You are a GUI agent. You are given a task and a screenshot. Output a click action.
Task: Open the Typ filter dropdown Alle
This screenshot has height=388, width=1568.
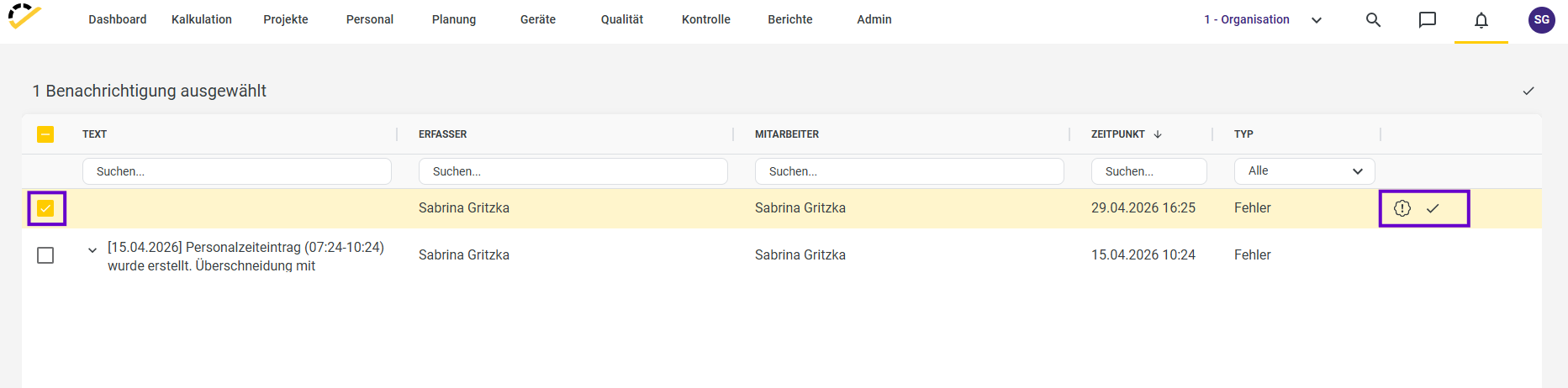(x=1304, y=171)
